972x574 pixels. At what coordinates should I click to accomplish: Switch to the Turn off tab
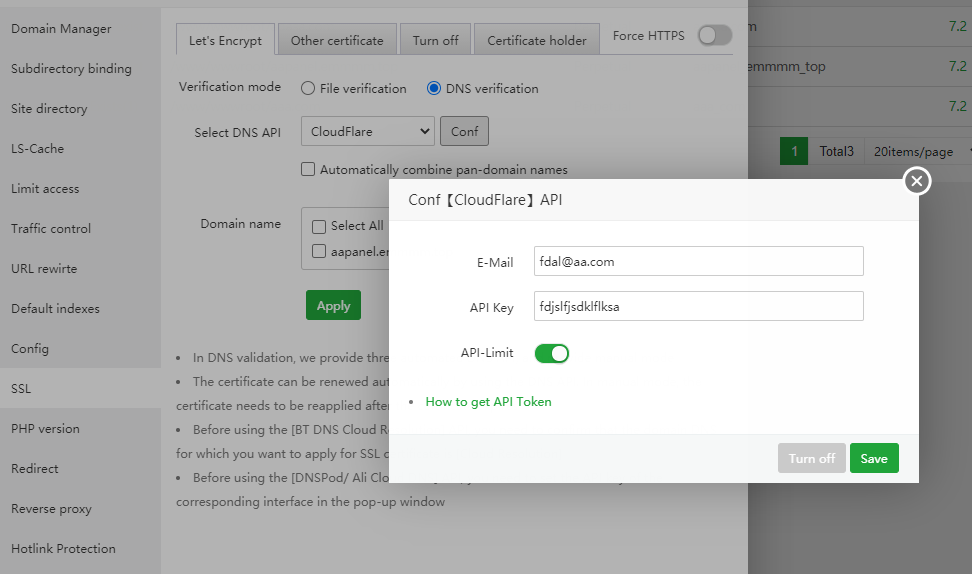click(435, 40)
